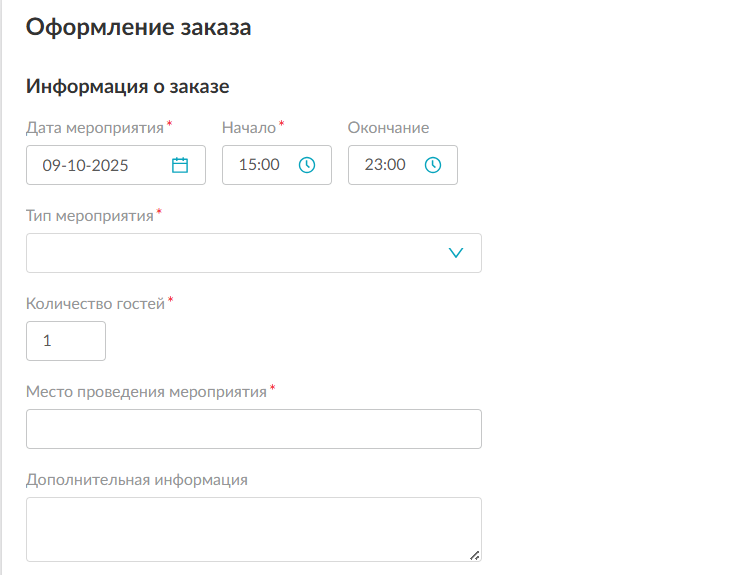
Task: Click the Информация о заказе section heading
Action: click(128, 86)
